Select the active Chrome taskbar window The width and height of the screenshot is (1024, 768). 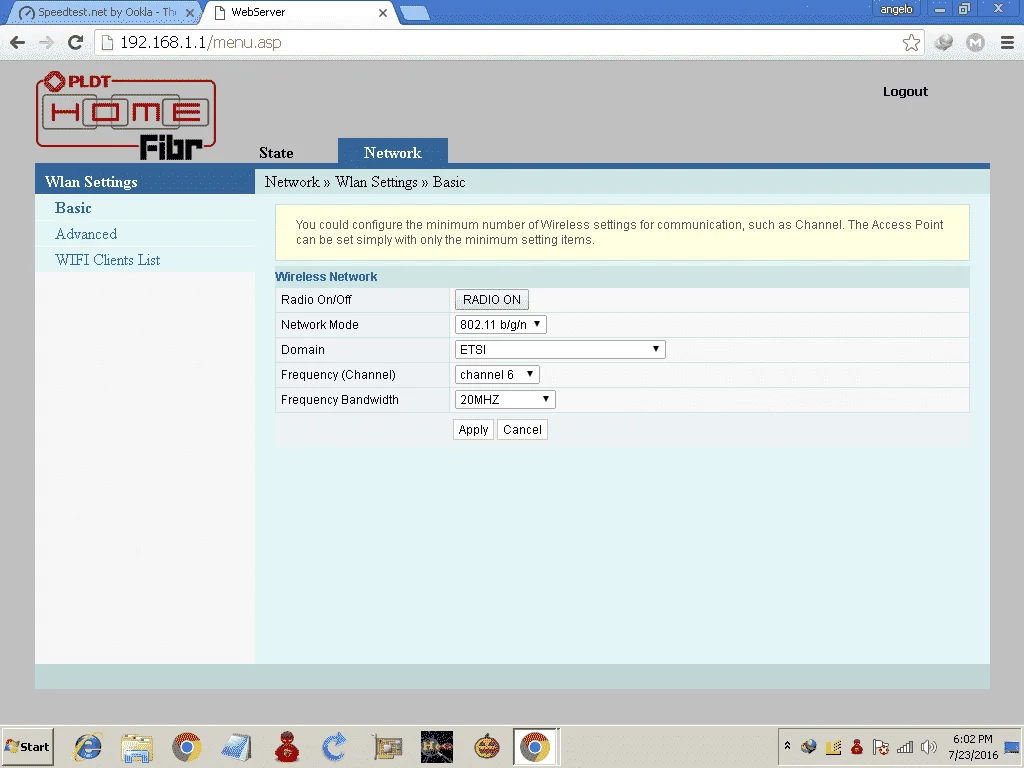click(535, 747)
